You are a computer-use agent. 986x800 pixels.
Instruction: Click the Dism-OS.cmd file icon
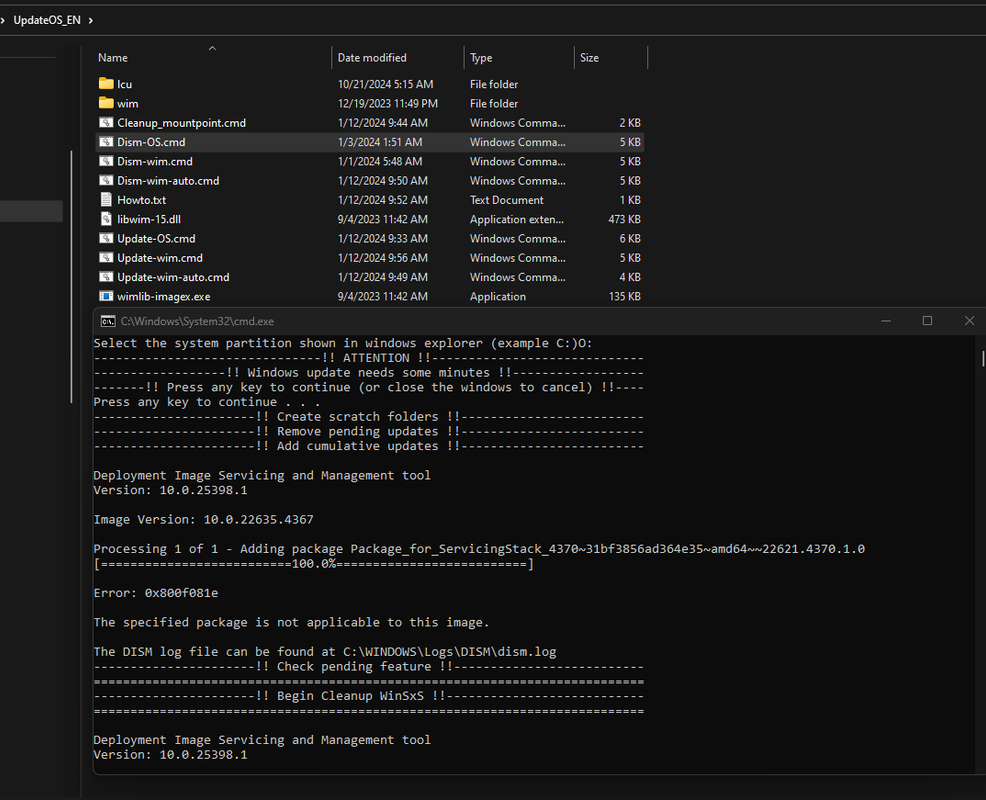(106, 142)
